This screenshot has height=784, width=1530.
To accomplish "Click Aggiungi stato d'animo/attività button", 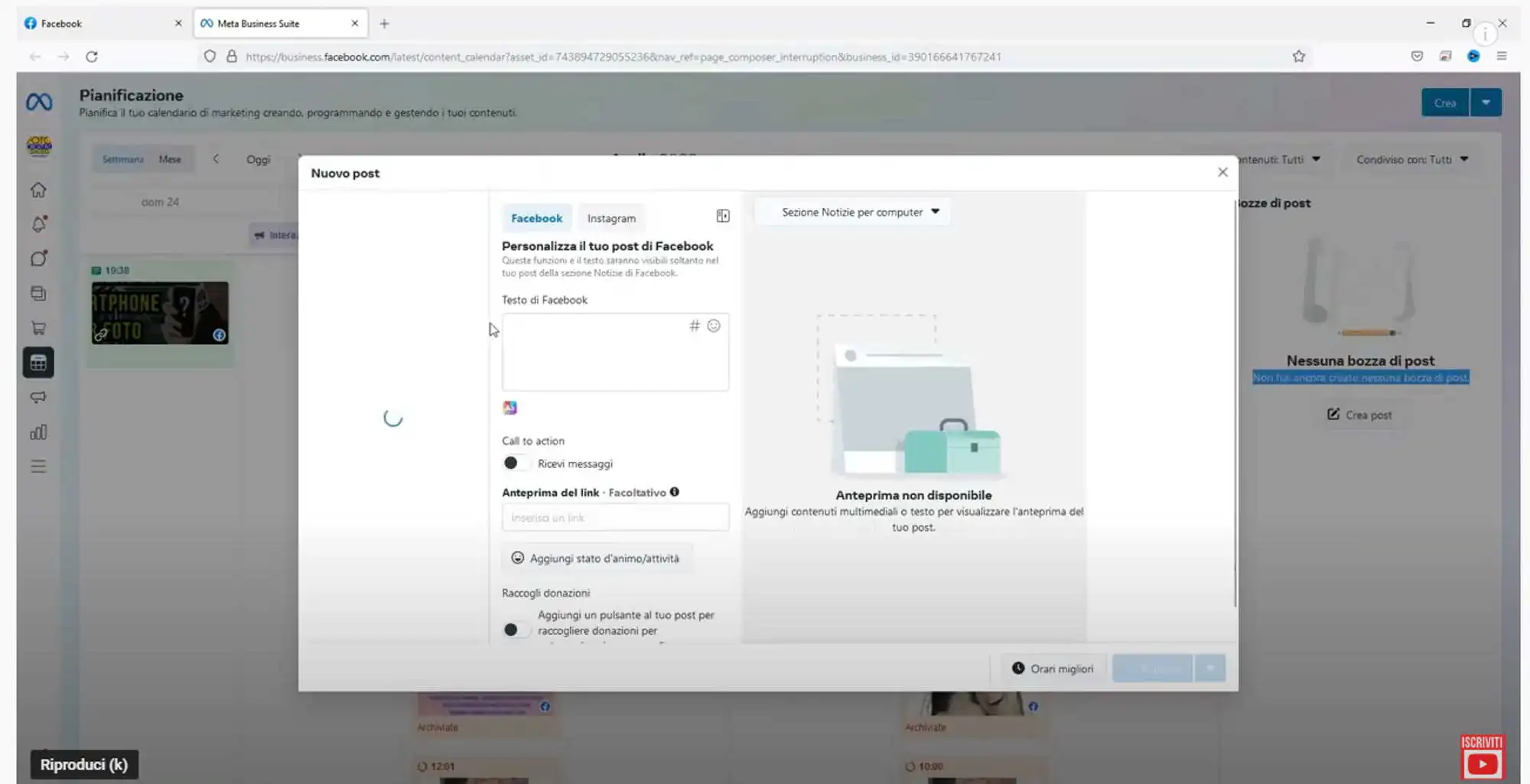I will [x=596, y=558].
